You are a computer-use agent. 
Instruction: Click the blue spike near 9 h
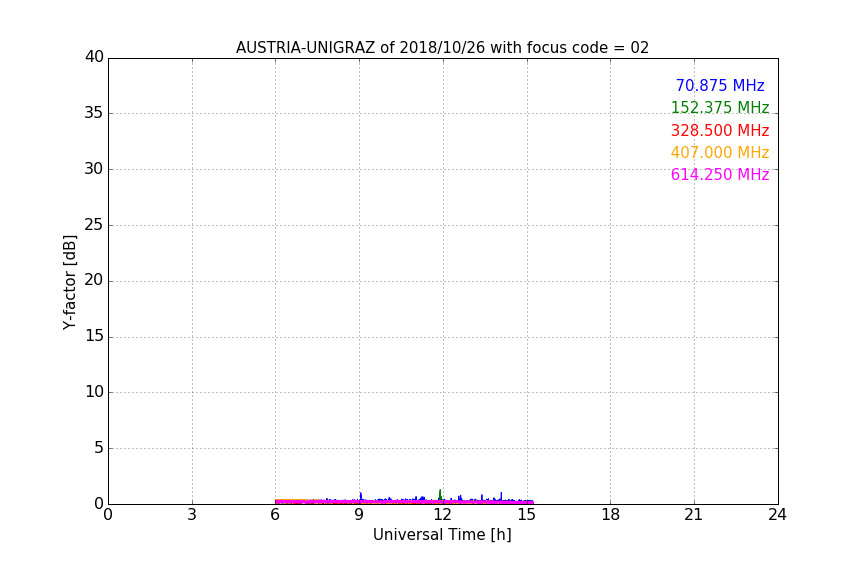(360, 496)
